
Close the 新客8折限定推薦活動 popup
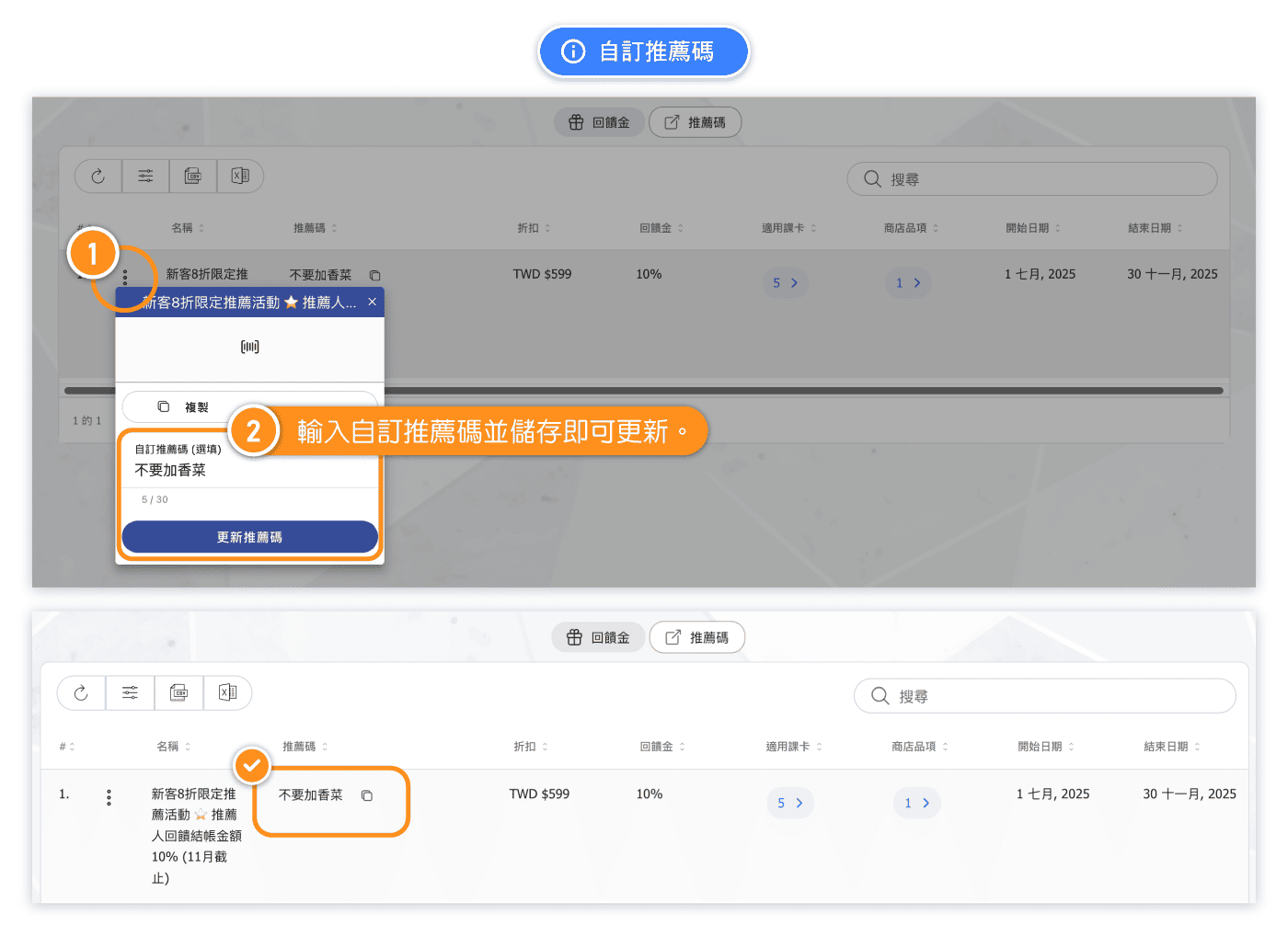(x=372, y=302)
